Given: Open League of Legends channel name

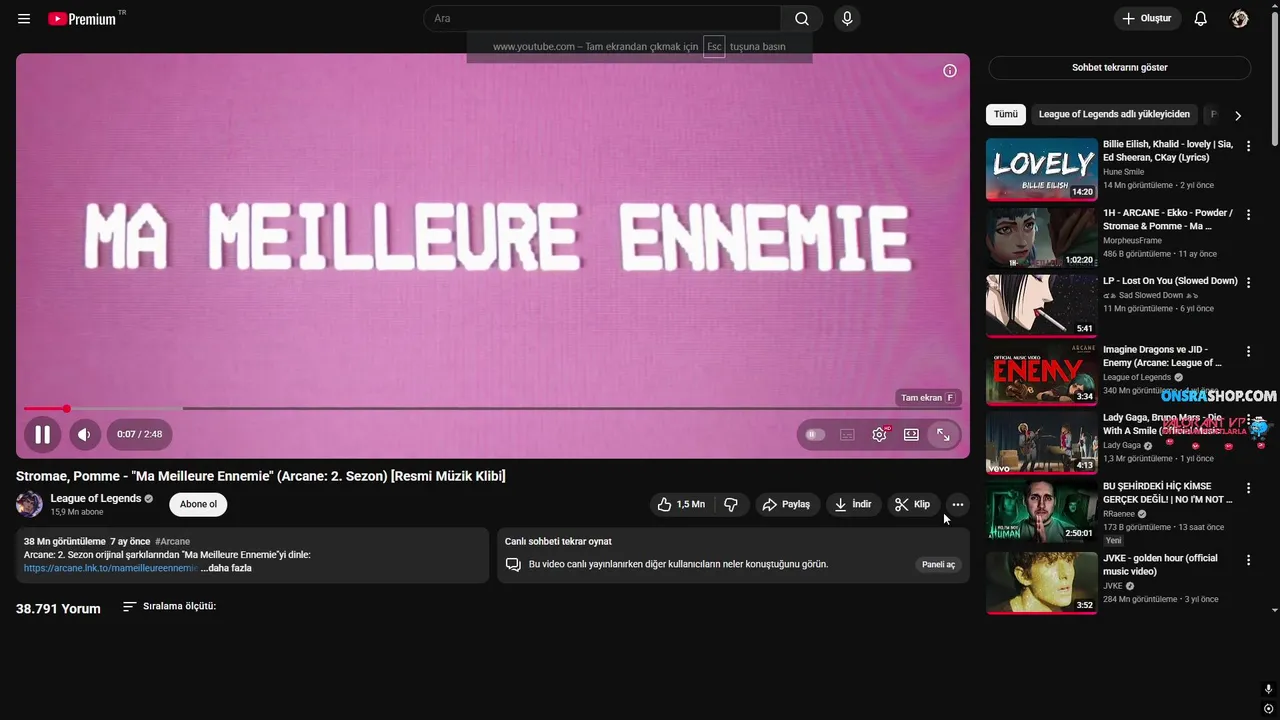Looking at the screenshot, I should point(96,499).
